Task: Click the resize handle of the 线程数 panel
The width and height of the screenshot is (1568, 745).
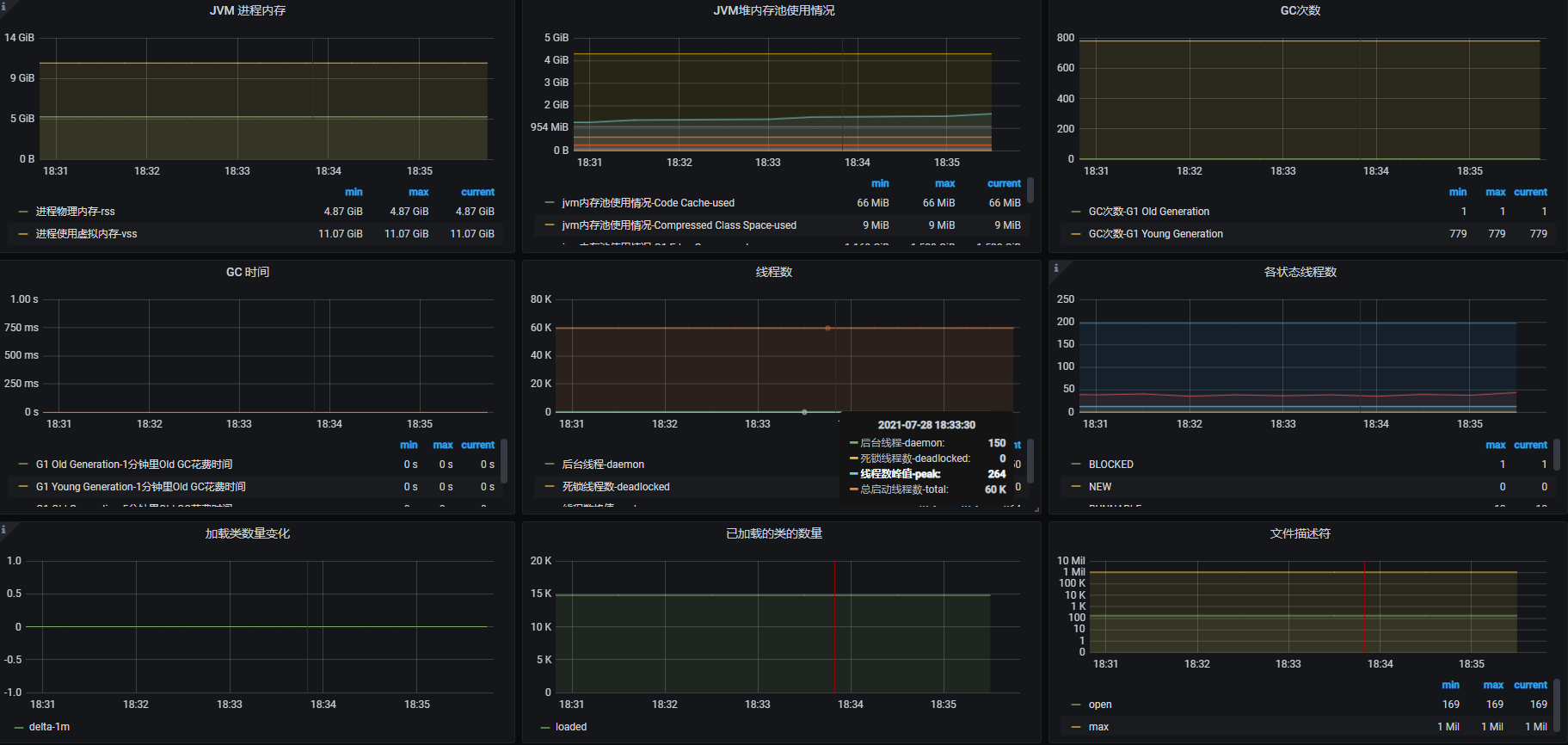Action: (1036, 509)
